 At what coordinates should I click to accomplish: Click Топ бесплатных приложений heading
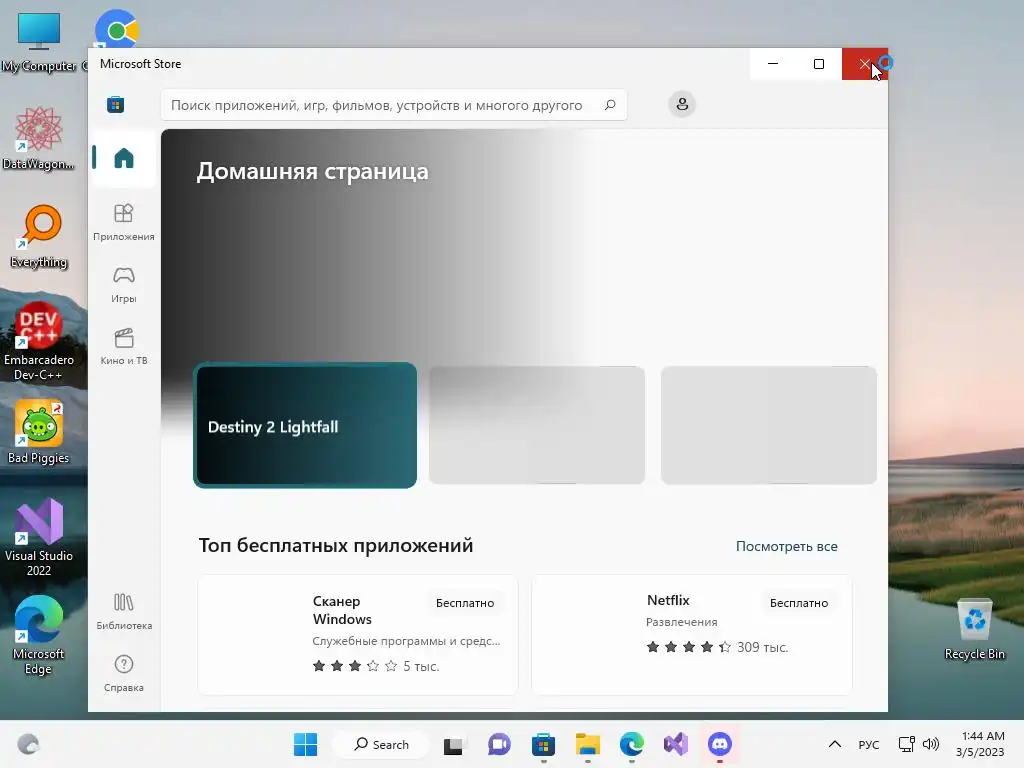click(336, 545)
